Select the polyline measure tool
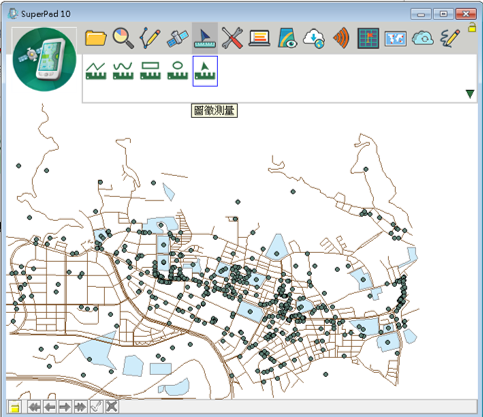The width and height of the screenshot is (483, 417). coord(96,71)
